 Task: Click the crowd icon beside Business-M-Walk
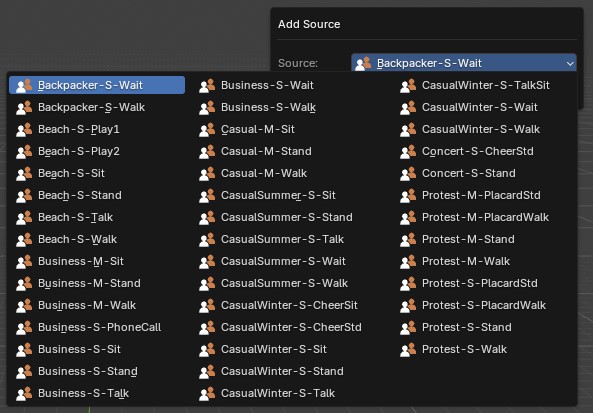coord(24,305)
